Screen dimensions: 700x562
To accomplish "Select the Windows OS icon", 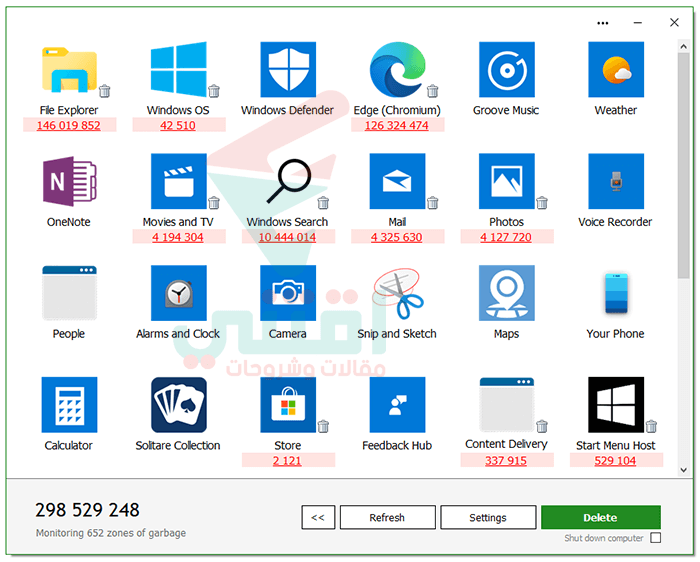I will pyautogui.click(x=179, y=69).
